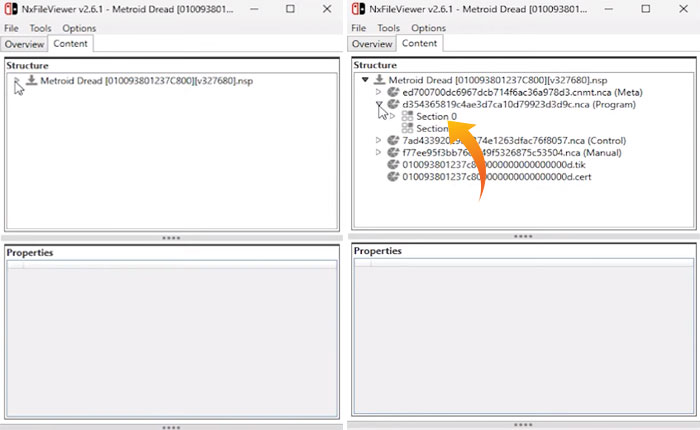
Task: Expand the Control nca node
Action: pyautogui.click(x=378, y=140)
